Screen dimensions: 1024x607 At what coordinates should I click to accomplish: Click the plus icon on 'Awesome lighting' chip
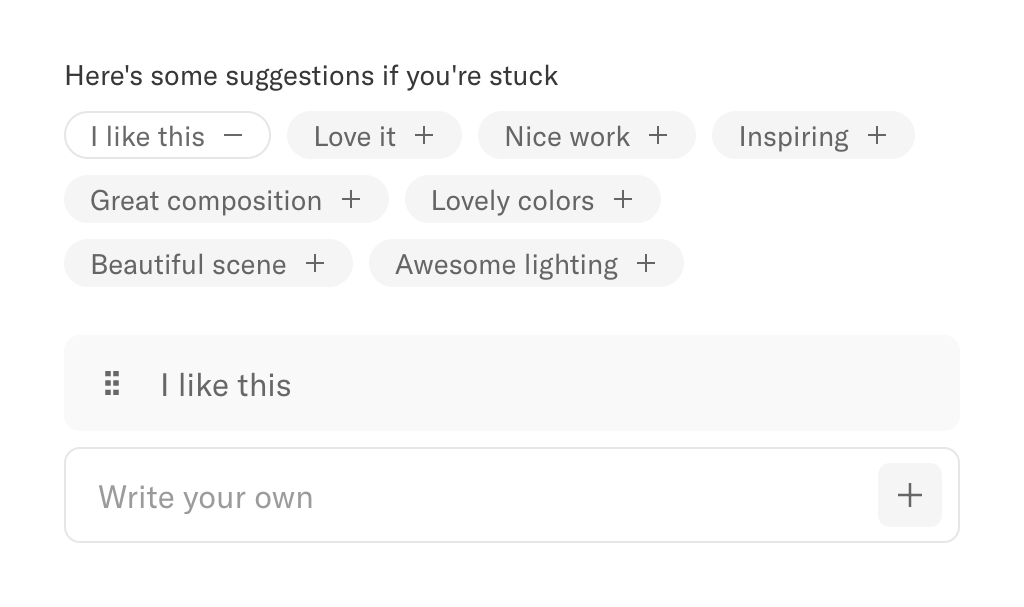pos(647,263)
